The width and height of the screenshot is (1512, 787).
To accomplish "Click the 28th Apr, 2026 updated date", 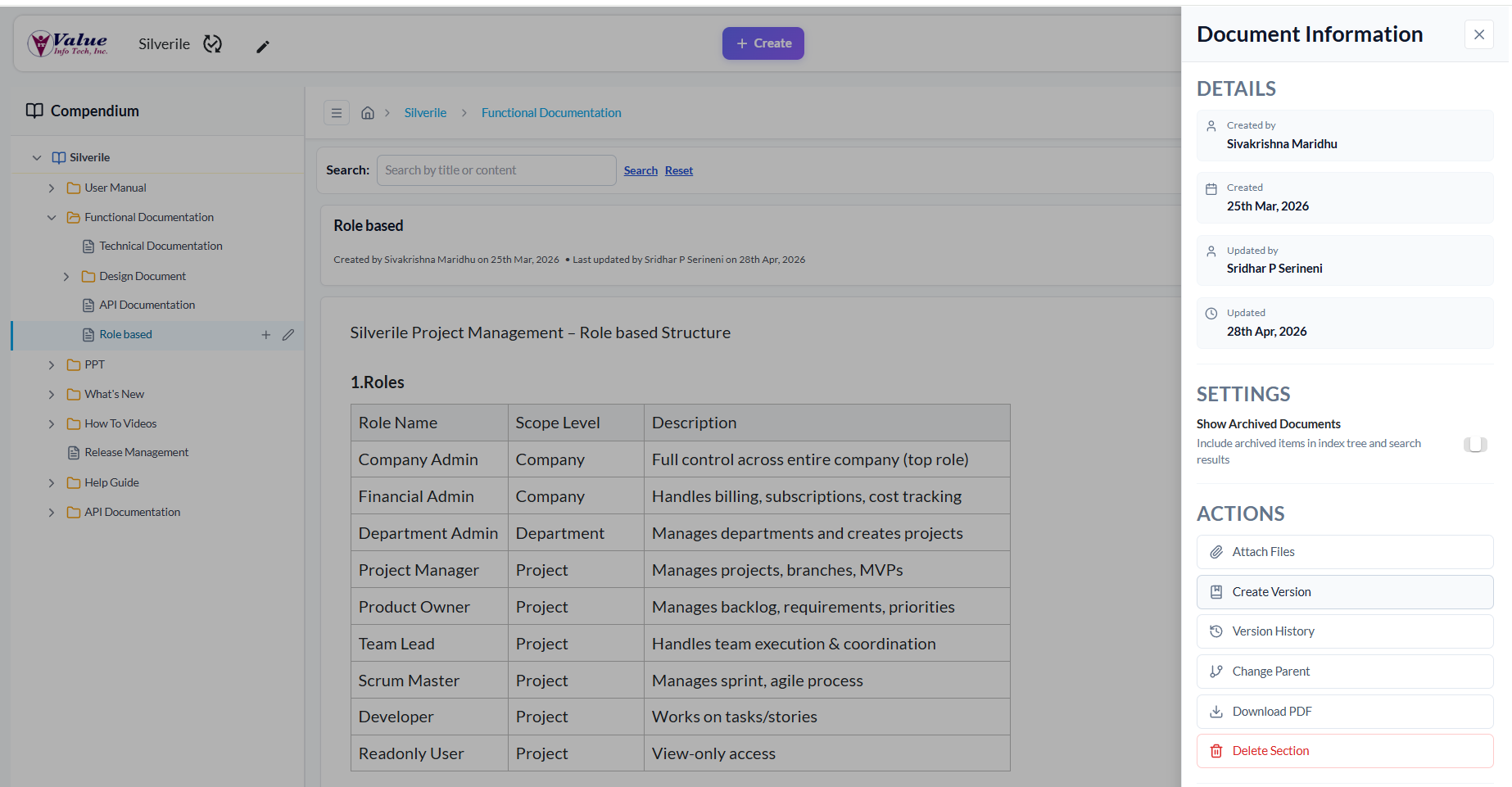I will coord(1267,332).
